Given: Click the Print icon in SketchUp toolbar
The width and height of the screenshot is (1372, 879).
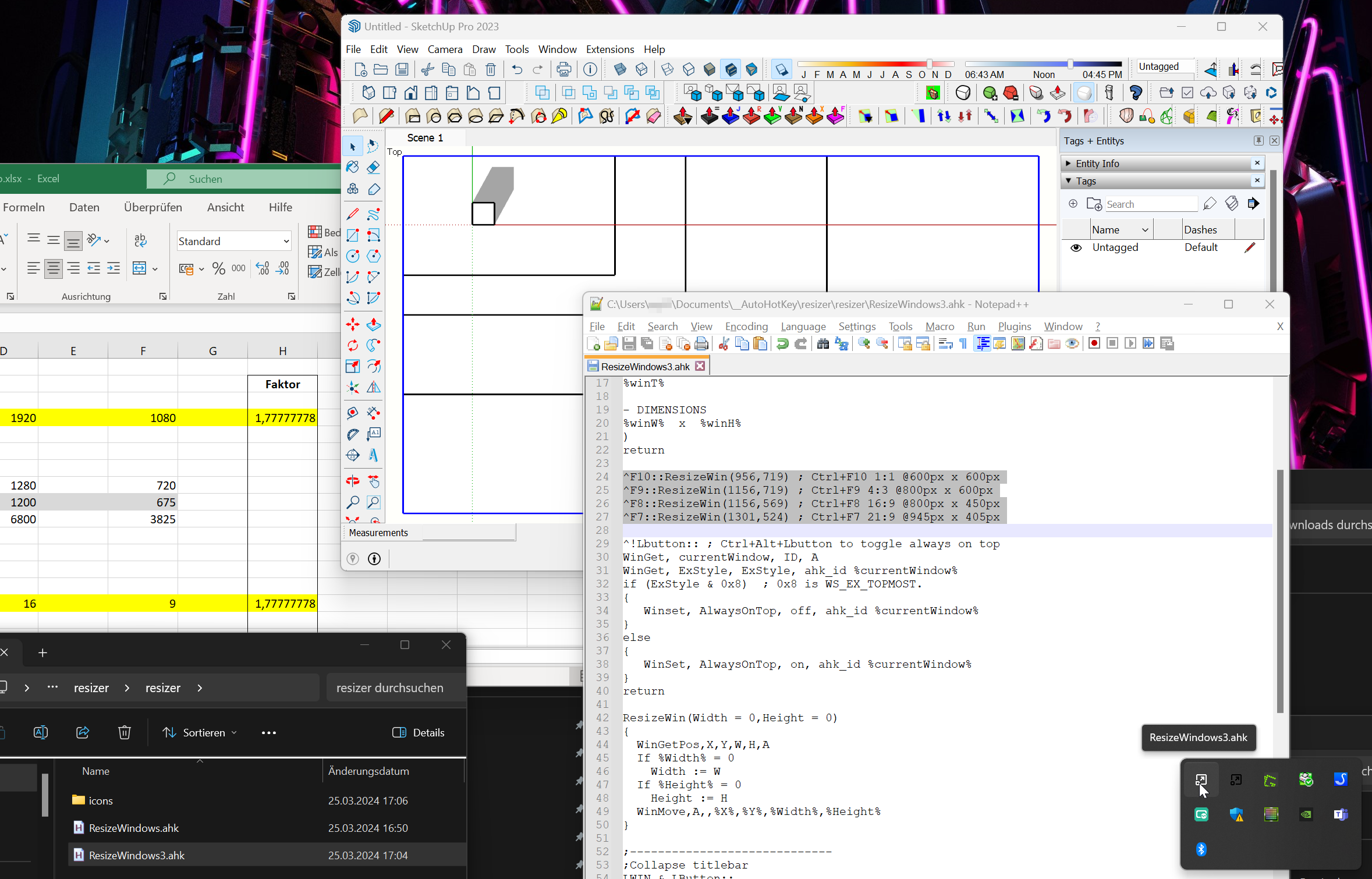Looking at the screenshot, I should pyautogui.click(x=563, y=70).
